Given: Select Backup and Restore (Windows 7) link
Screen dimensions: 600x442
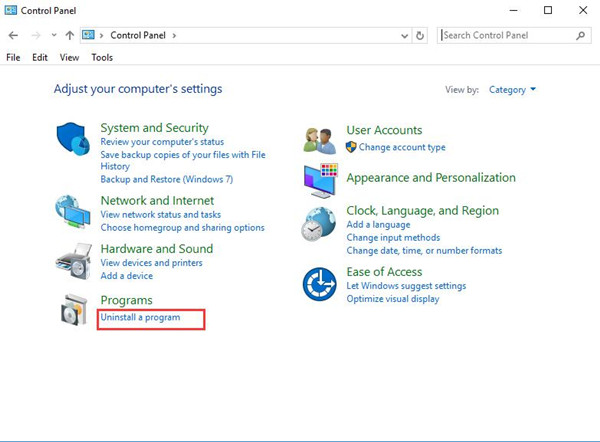Looking at the screenshot, I should (166, 179).
